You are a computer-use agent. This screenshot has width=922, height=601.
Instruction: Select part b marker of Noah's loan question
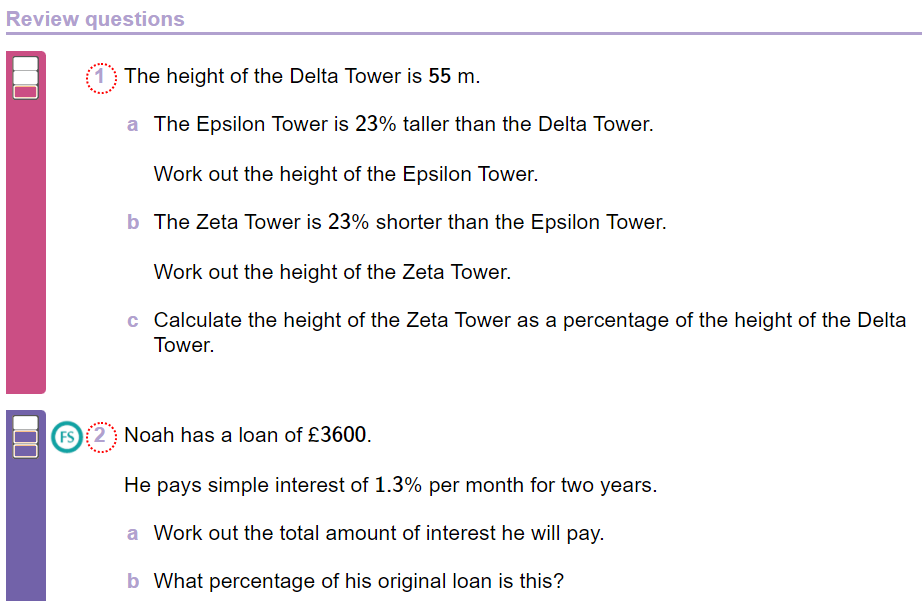click(x=133, y=581)
